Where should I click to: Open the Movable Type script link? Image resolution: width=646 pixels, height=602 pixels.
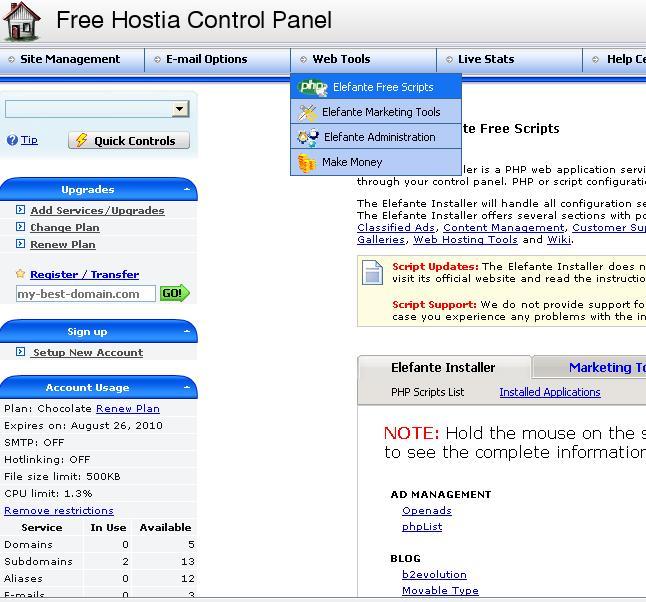(x=440, y=590)
